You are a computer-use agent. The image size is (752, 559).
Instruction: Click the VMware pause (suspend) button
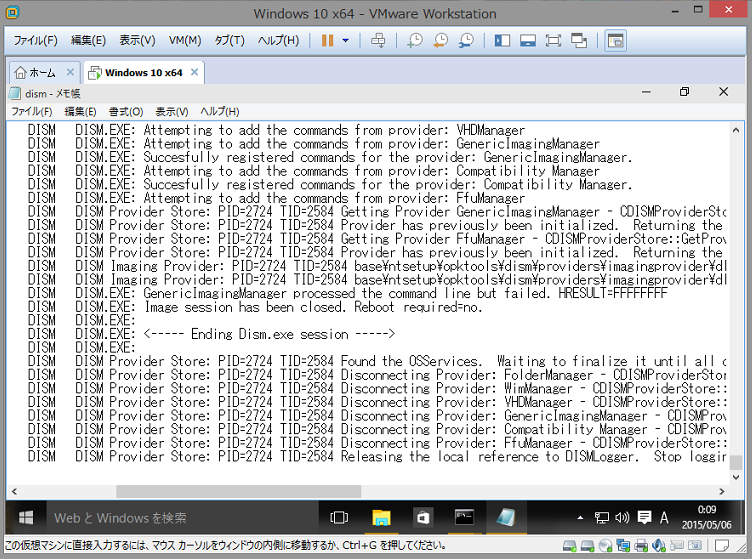327,41
